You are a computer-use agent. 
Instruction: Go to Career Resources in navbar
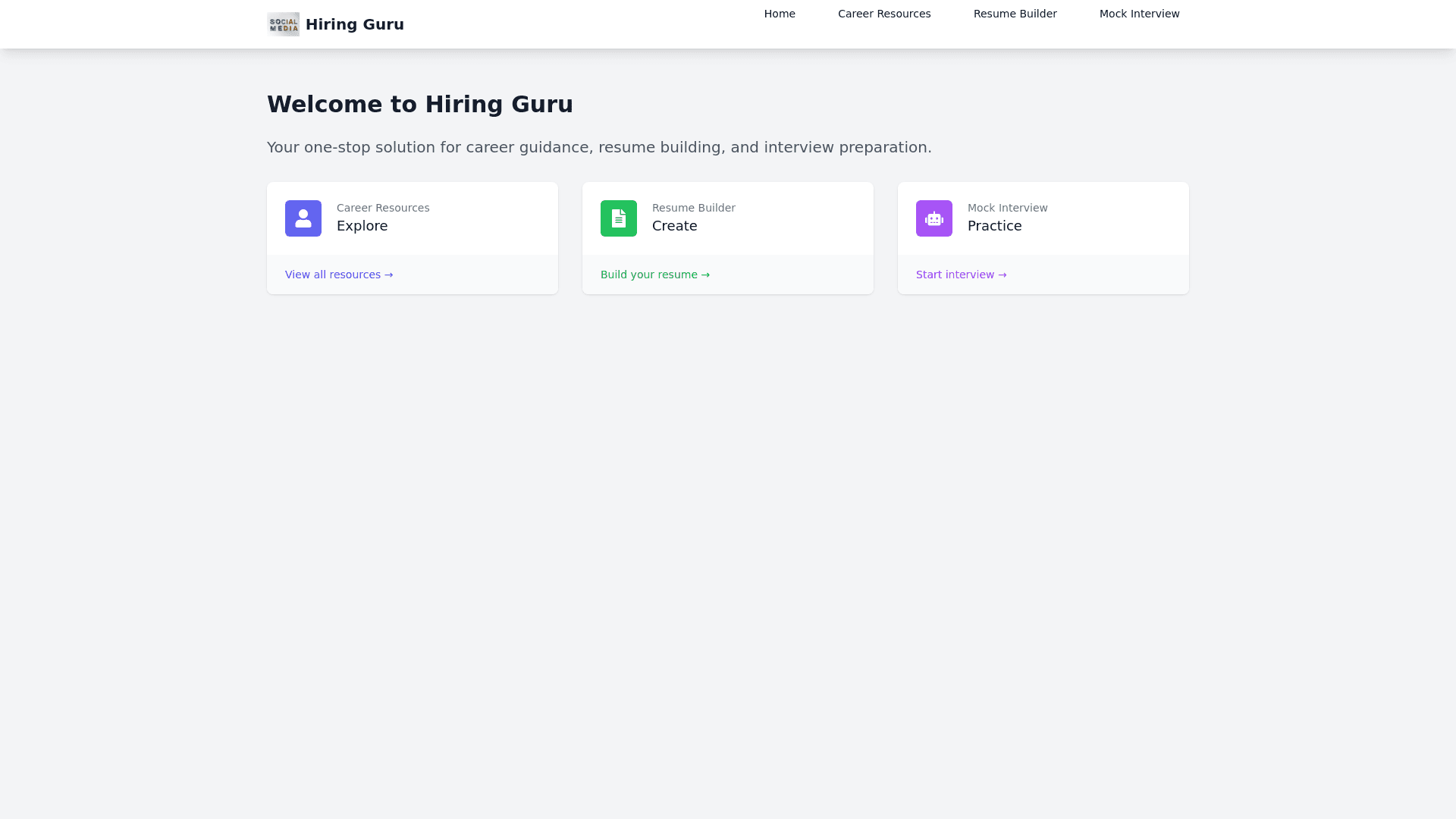[x=884, y=14]
